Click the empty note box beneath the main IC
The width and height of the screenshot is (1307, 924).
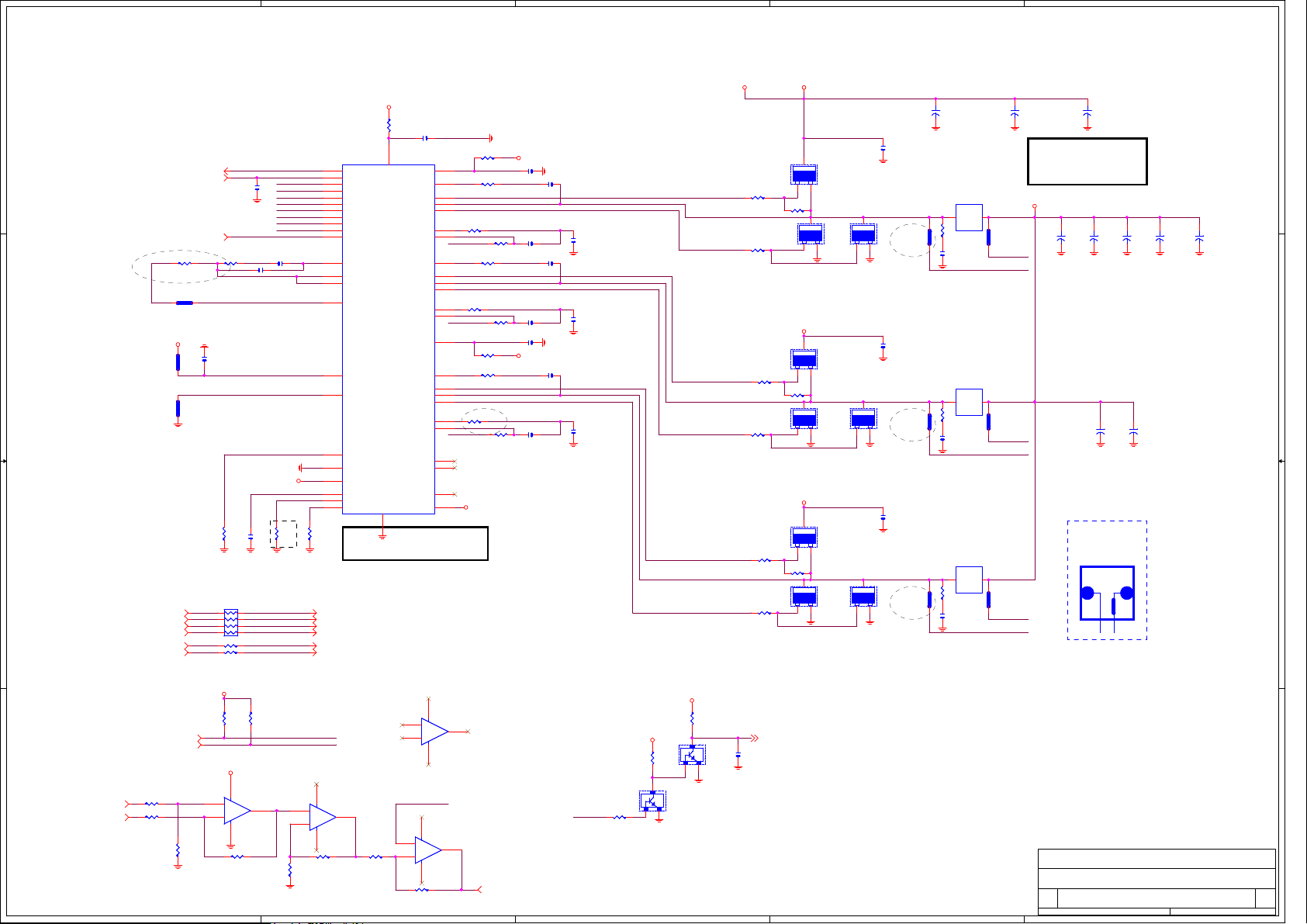point(415,543)
